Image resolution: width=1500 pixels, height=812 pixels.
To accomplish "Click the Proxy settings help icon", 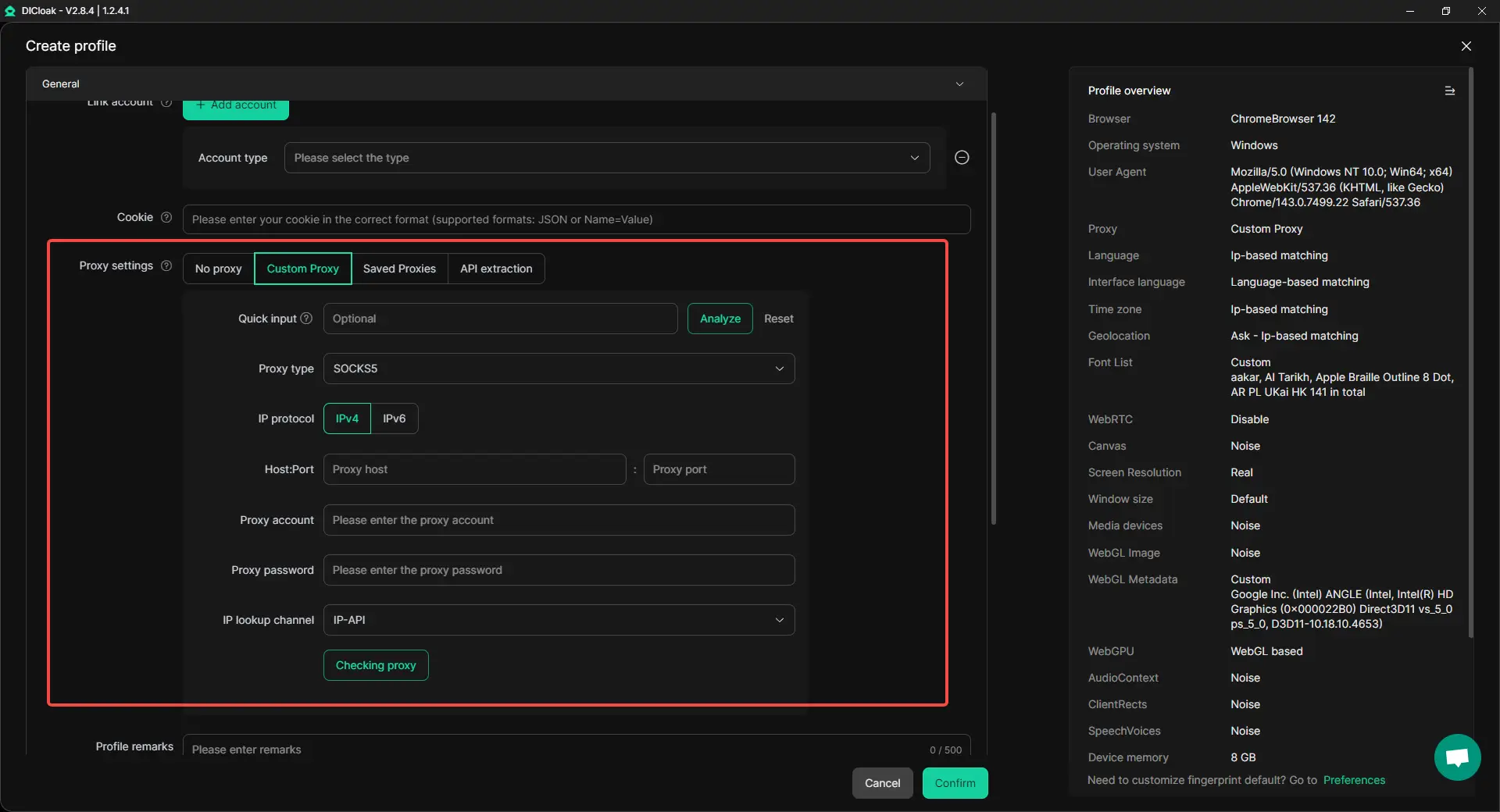I will [x=166, y=265].
